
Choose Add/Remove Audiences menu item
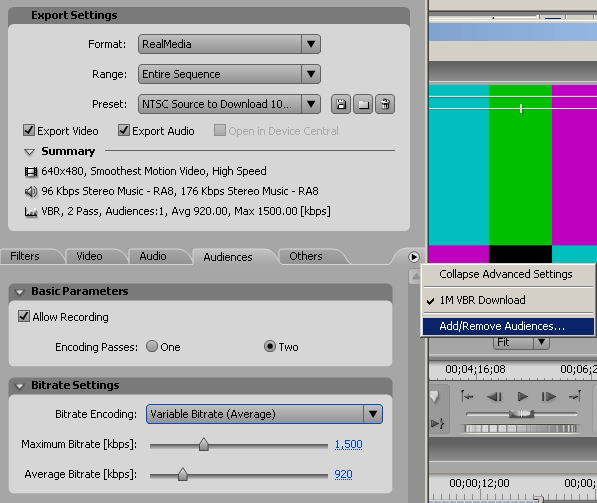click(508, 326)
